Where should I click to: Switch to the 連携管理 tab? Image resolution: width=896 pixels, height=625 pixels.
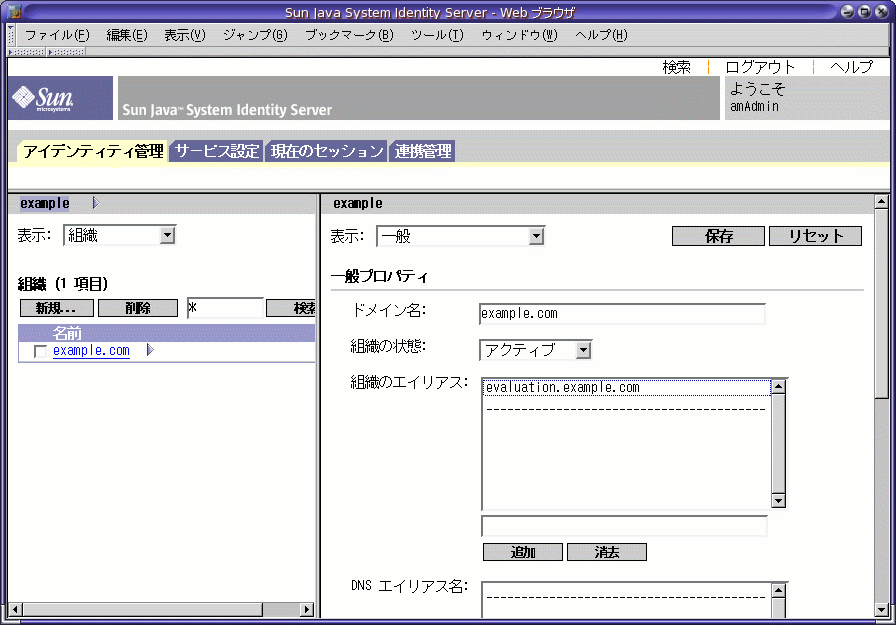click(422, 151)
